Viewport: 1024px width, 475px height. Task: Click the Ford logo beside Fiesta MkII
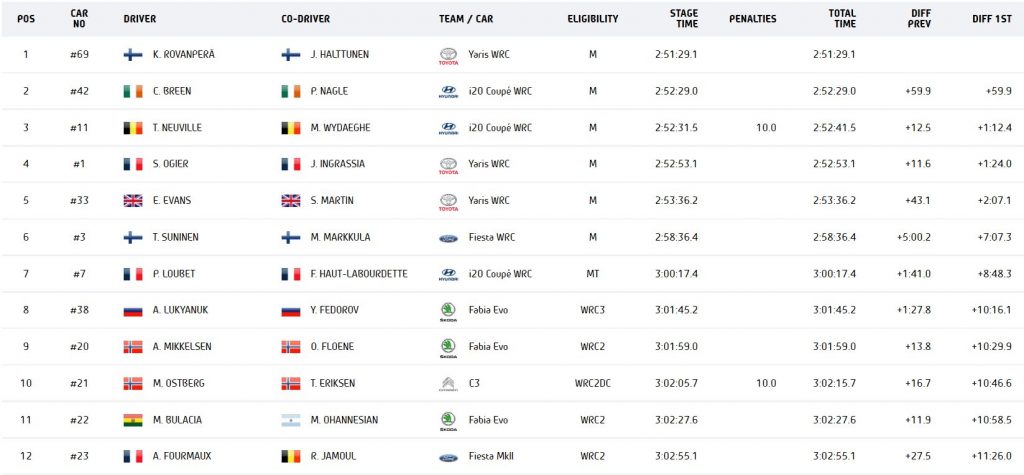click(x=449, y=457)
